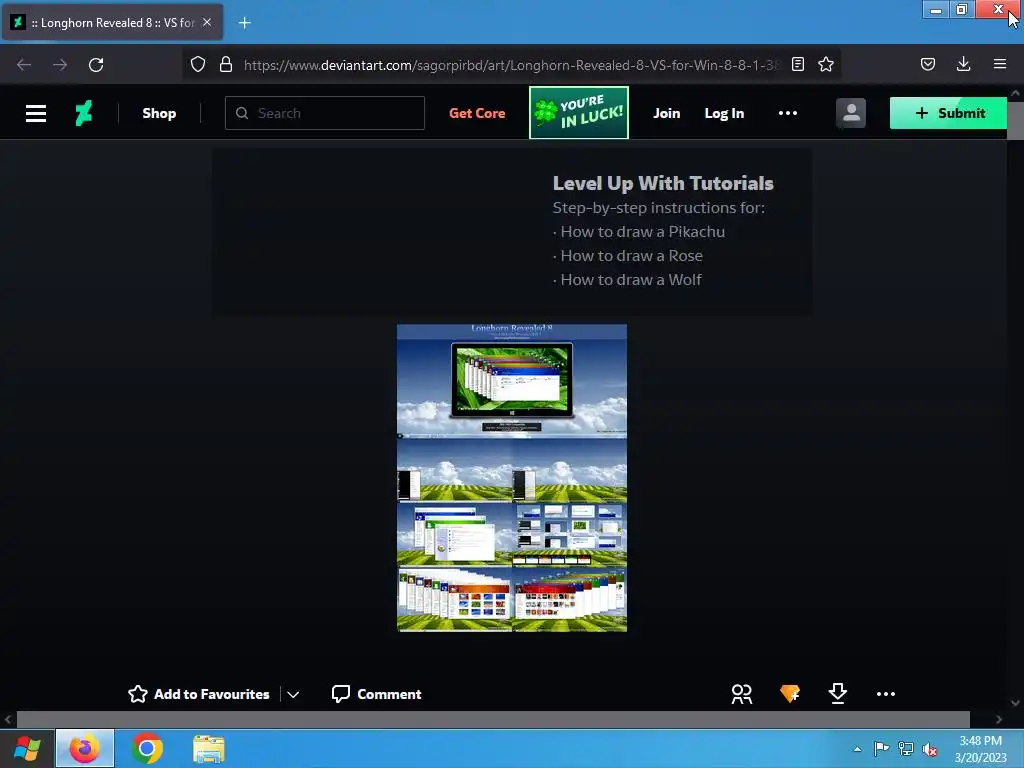Click Join to sign up
The image size is (1024, 768).
(666, 113)
